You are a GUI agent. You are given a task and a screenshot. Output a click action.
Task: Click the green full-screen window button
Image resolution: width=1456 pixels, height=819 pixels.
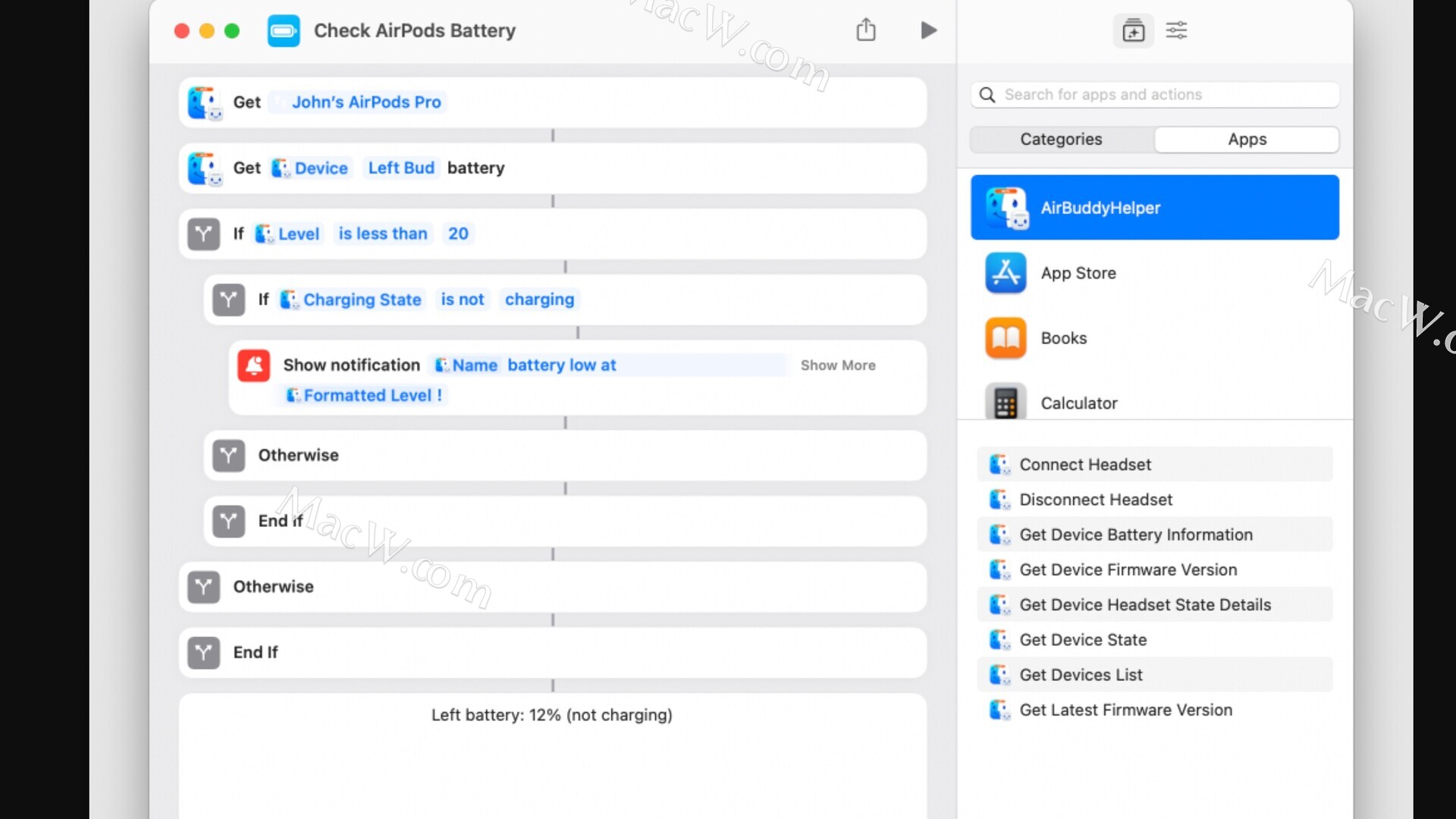click(232, 30)
